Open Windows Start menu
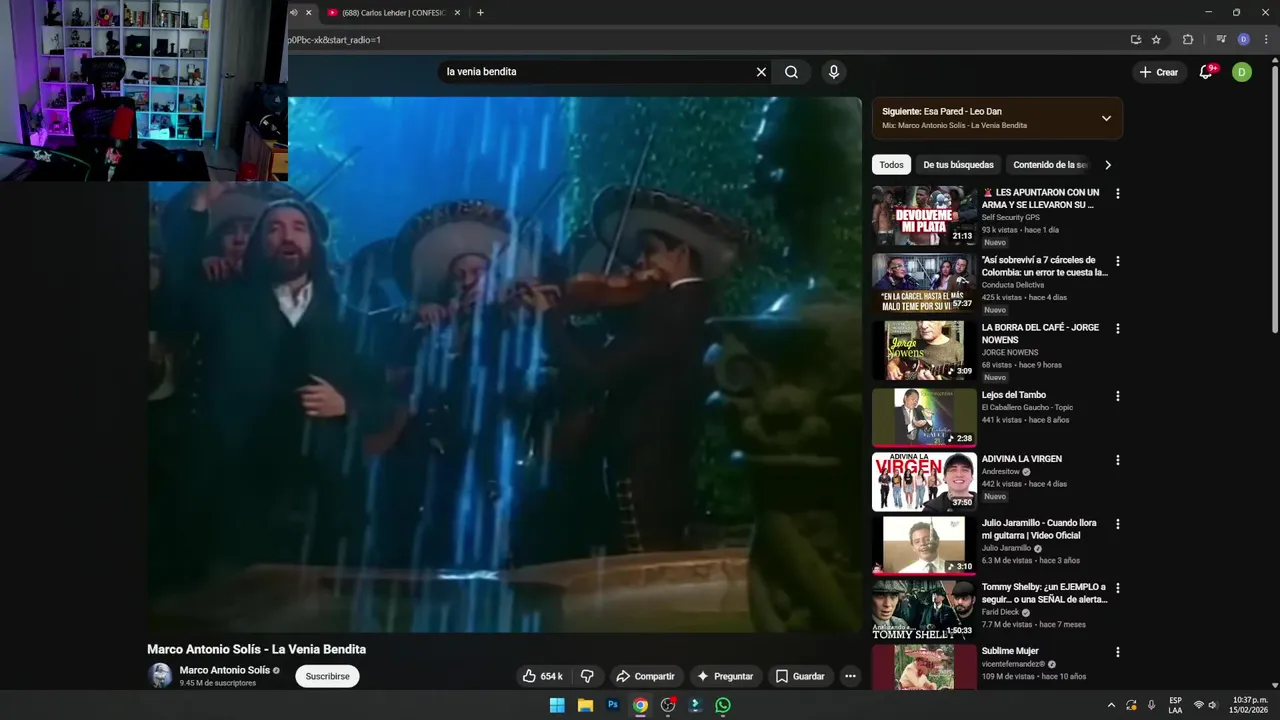1280x720 pixels. pyautogui.click(x=557, y=705)
